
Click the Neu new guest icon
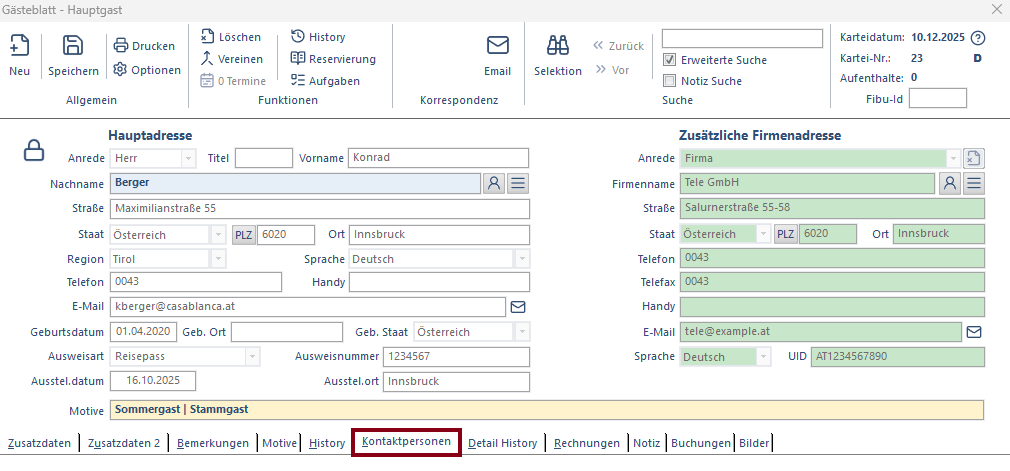[19, 46]
